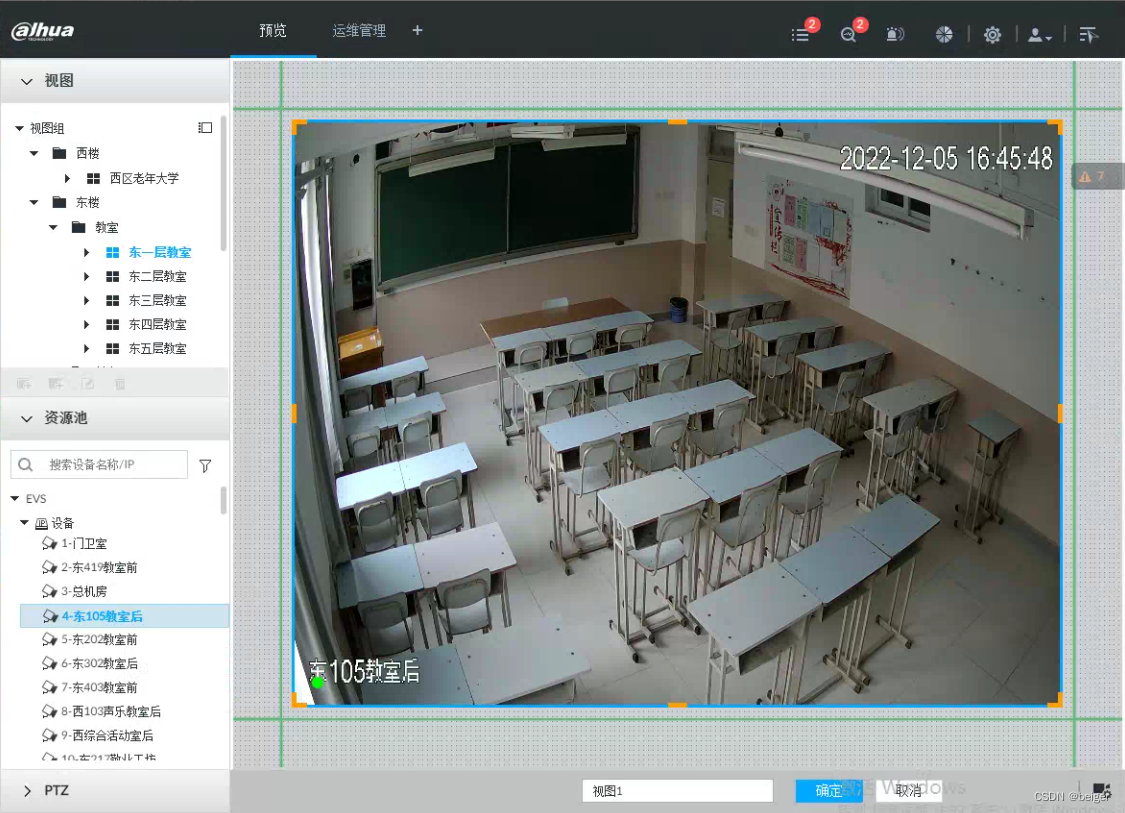The width and height of the screenshot is (1125, 813).
Task: Click the edit view icon
Action: (x=88, y=384)
